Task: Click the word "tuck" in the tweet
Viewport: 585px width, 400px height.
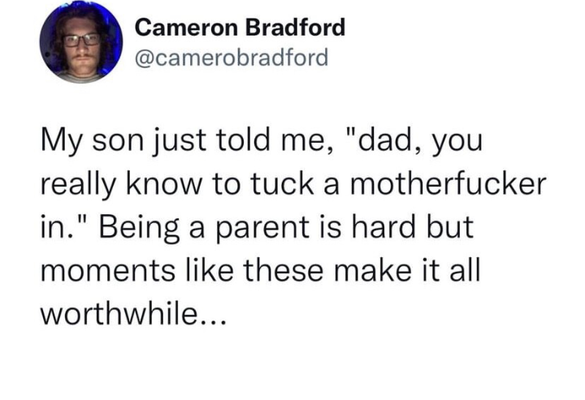Action: tap(282, 184)
